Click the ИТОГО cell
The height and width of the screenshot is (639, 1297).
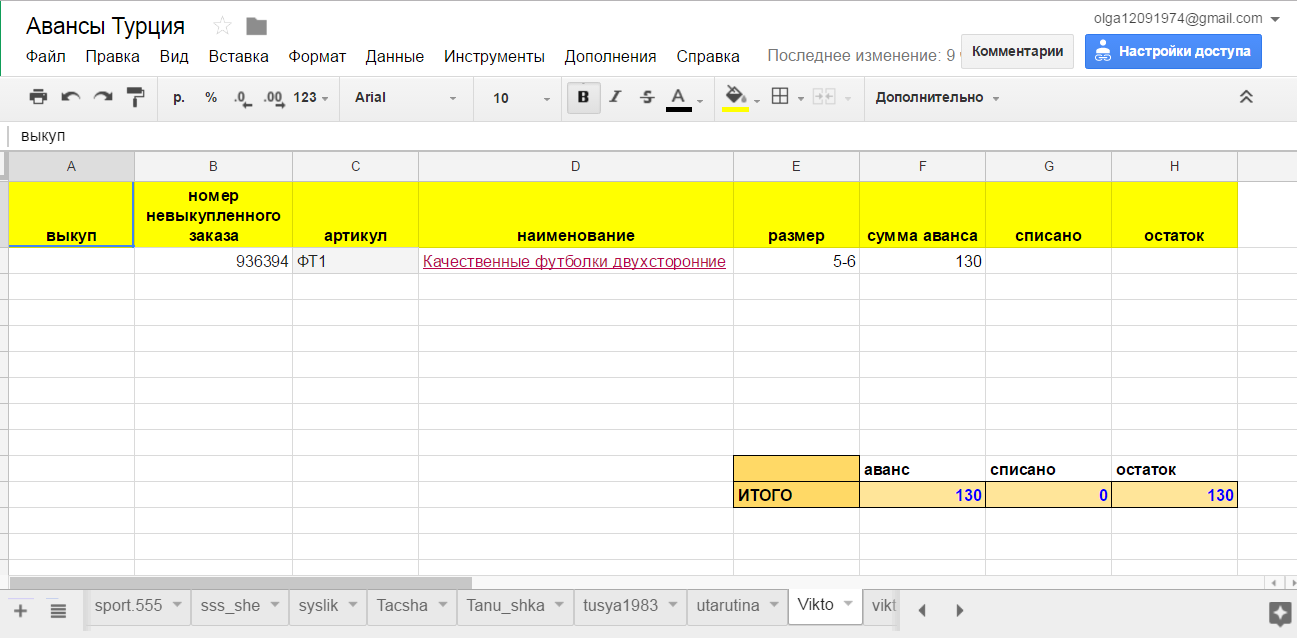pyautogui.click(x=796, y=495)
